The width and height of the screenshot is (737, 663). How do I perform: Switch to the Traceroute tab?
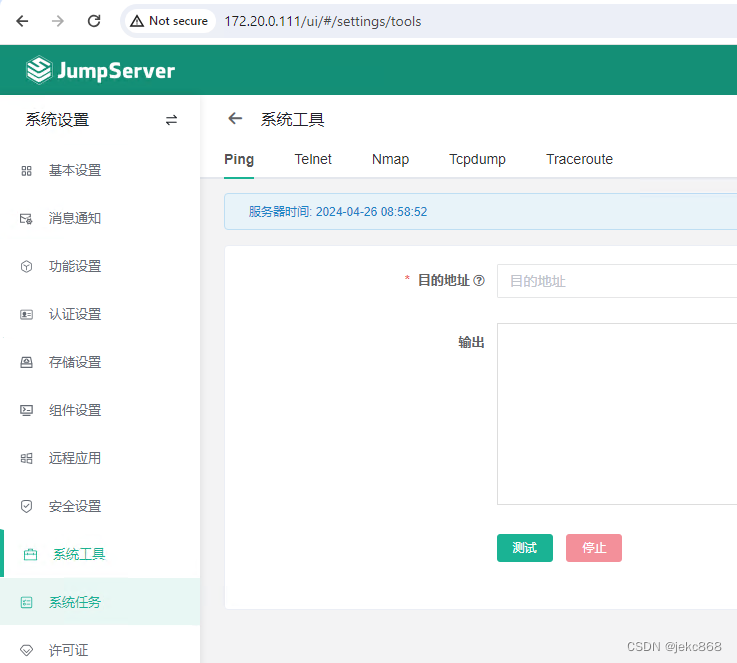point(579,159)
